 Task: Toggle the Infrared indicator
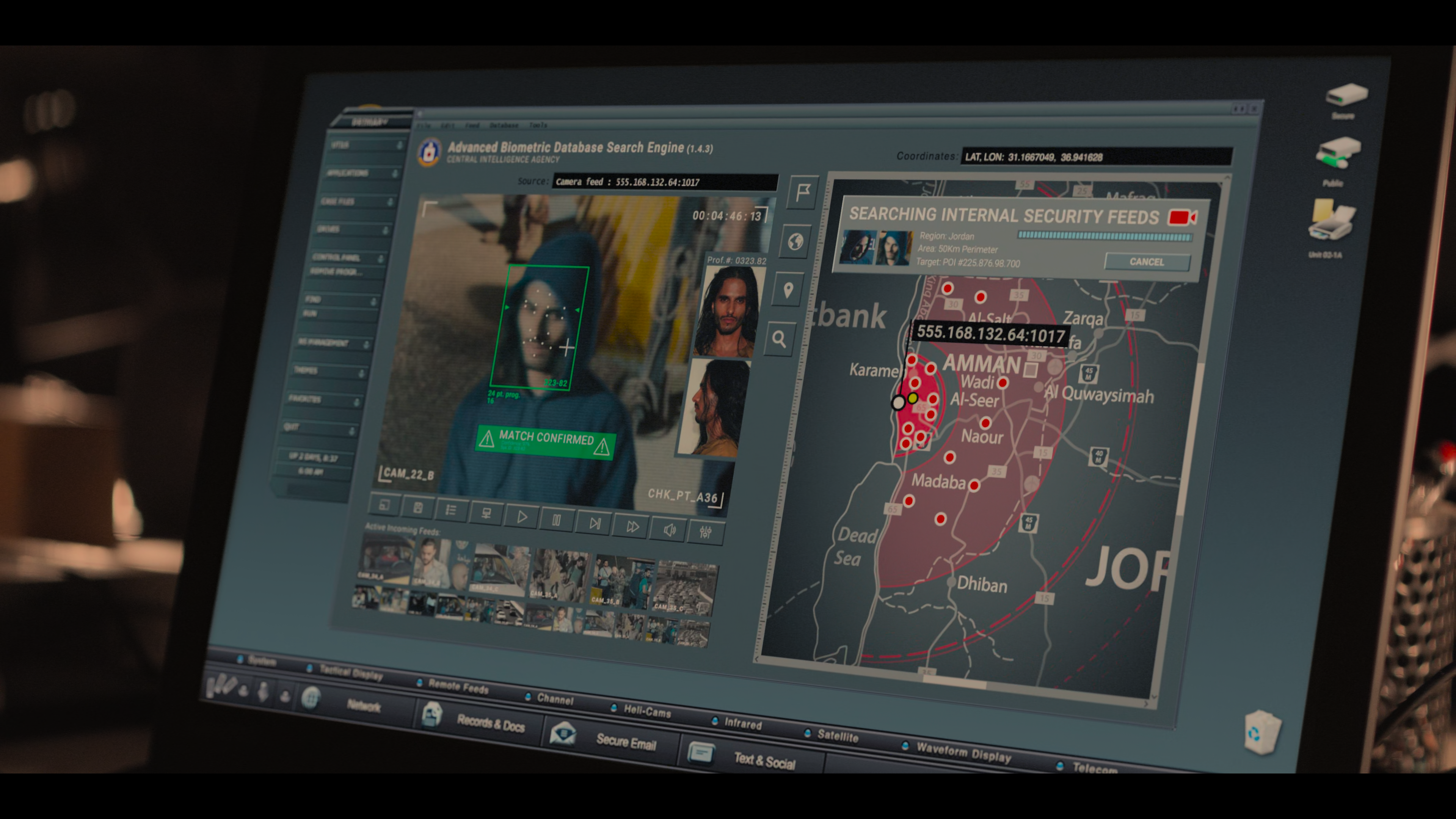point(714,721)
